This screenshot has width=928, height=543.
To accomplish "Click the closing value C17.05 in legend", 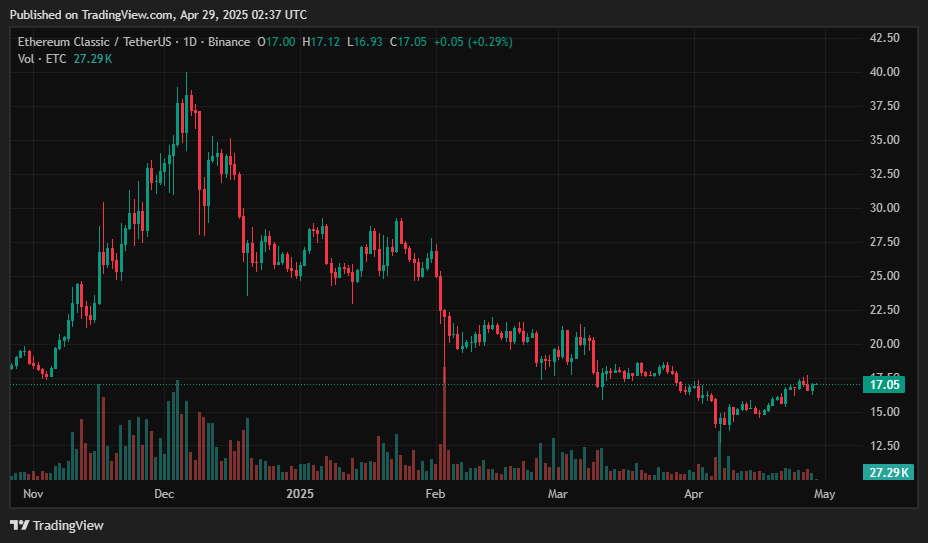I will pos(408,42).
